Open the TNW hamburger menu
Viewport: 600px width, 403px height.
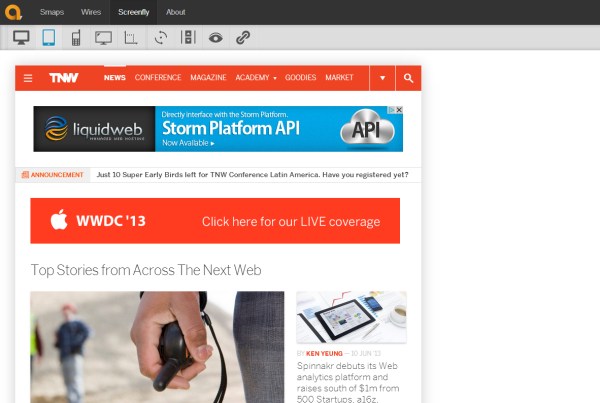click(x=28, y=78)
